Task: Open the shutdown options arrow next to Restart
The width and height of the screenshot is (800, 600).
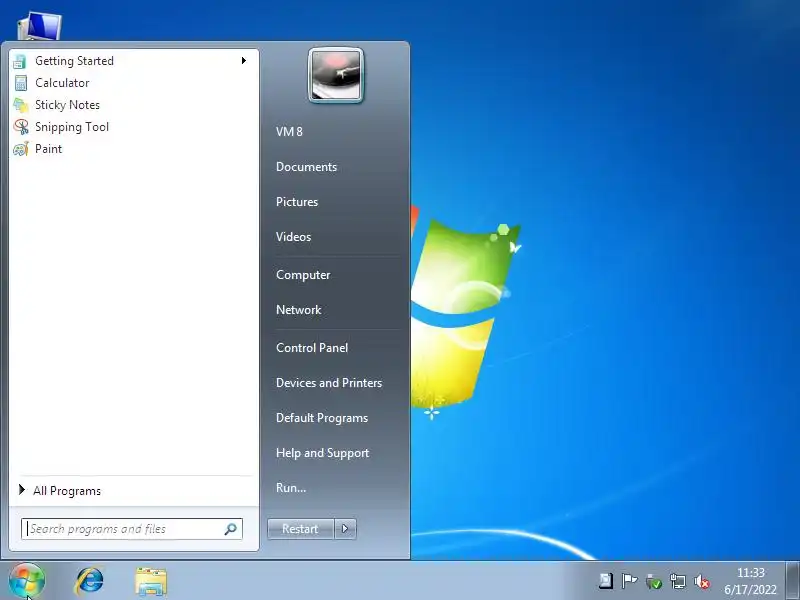Action: tap(345, 529)
